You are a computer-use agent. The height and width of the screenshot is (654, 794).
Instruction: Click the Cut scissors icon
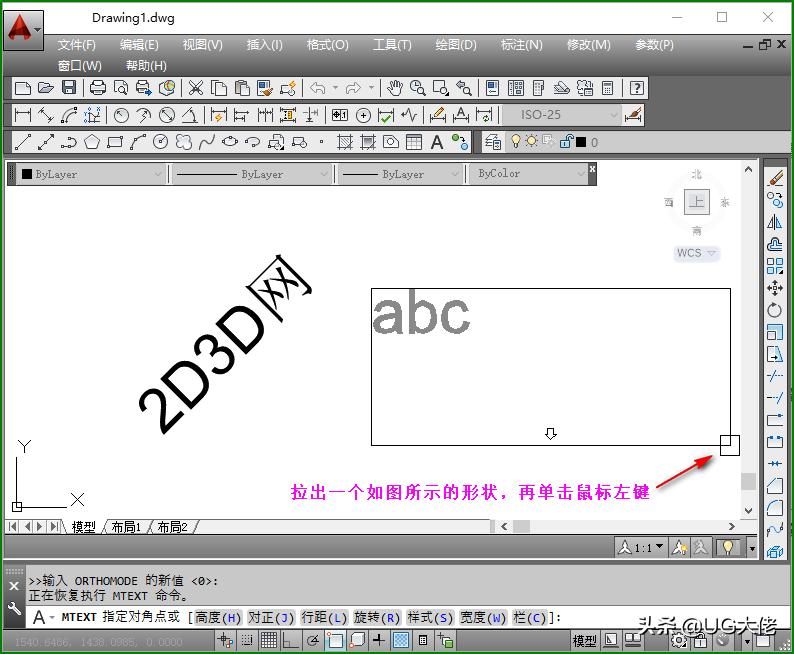tap(195, 88)
